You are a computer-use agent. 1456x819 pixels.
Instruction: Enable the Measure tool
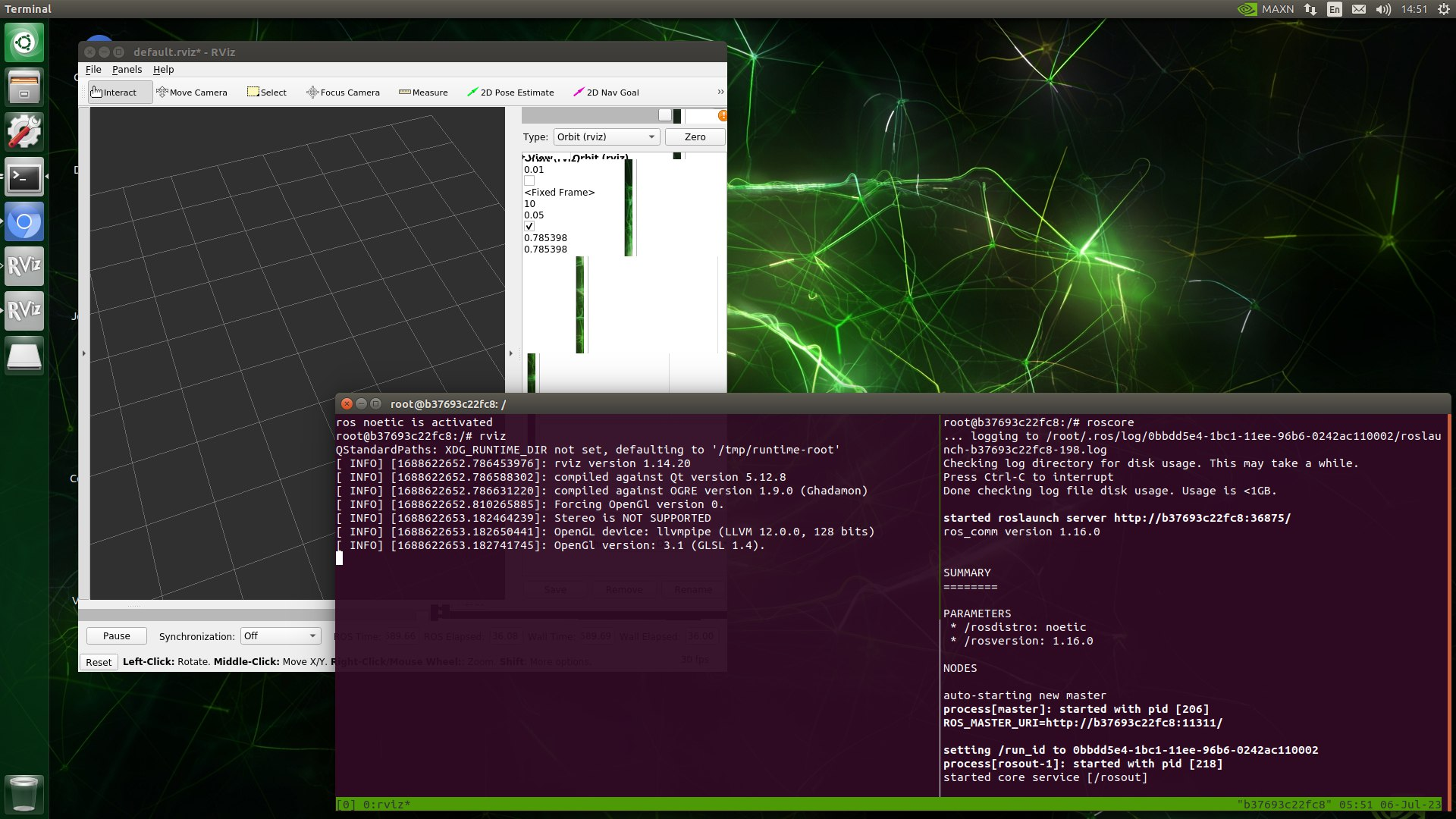[x=423, y=93]
